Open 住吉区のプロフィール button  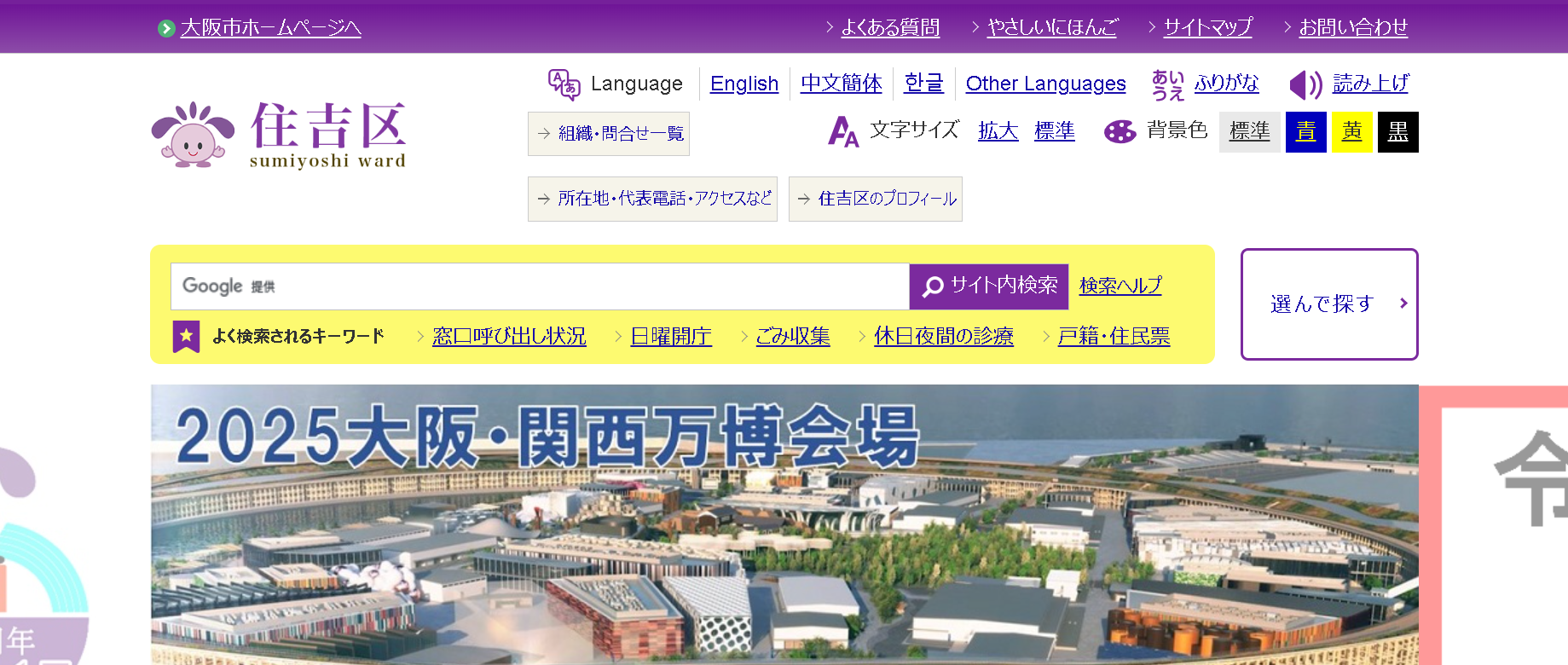pyautogui.click(x=876, y=199)
